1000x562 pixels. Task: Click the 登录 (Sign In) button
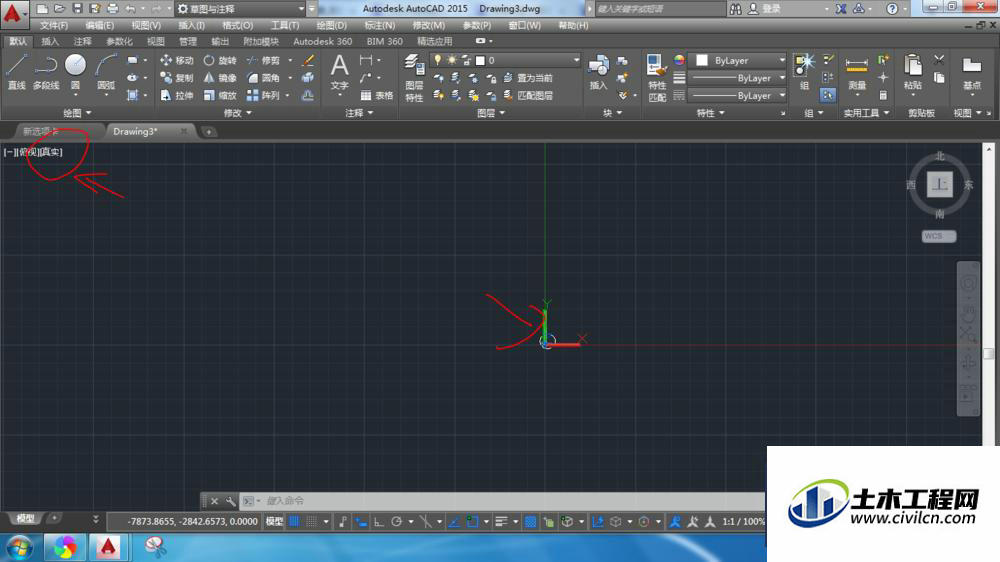click(765, 9)
